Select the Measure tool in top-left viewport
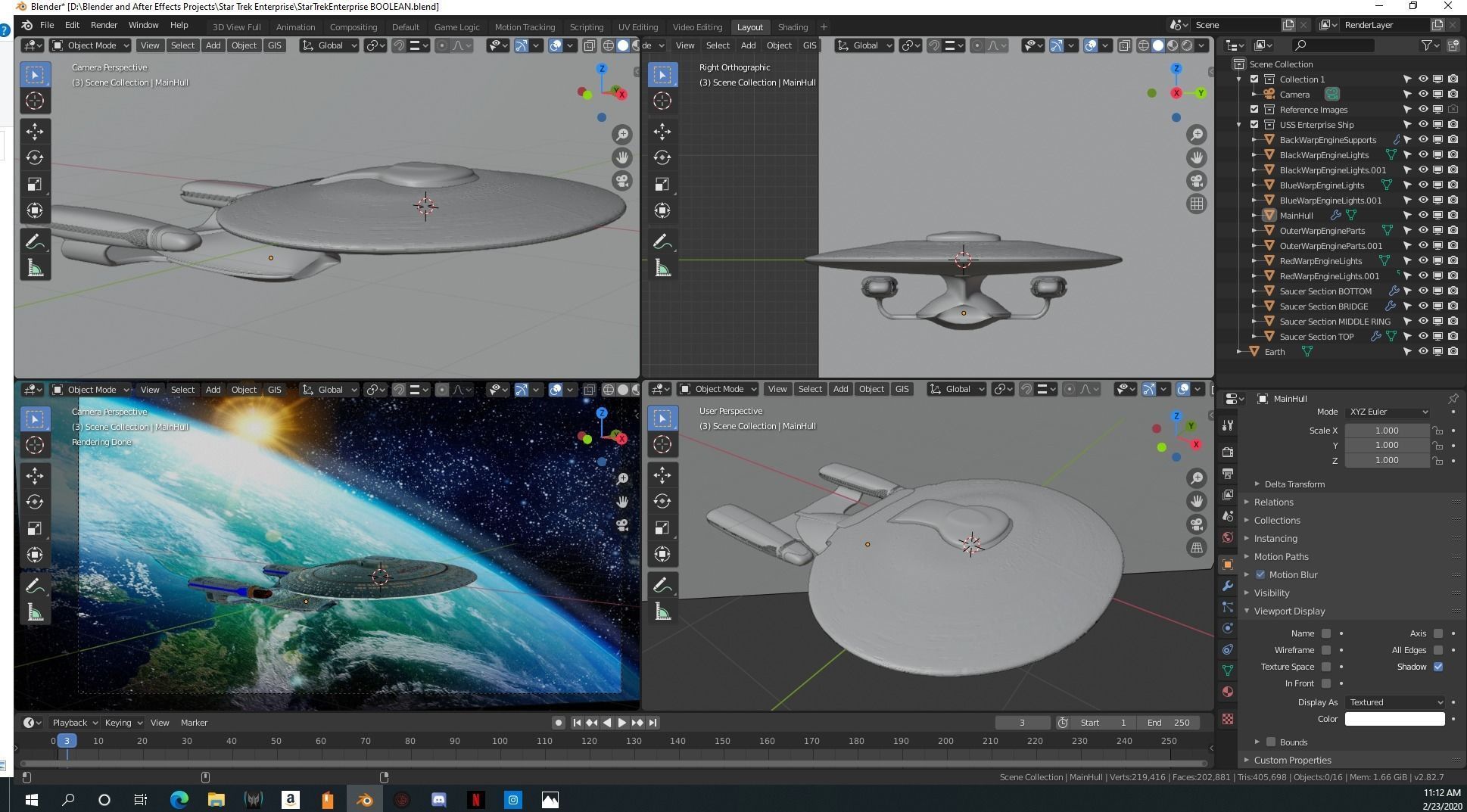 point(35,269)
